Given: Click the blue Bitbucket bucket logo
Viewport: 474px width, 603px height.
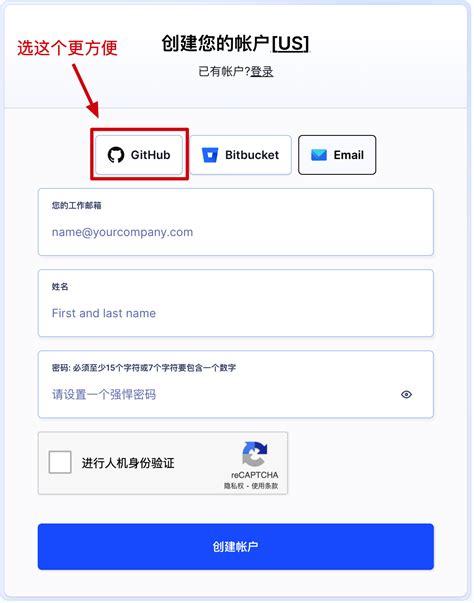Looking at the screenshot, I should click(x=210, y=155).
